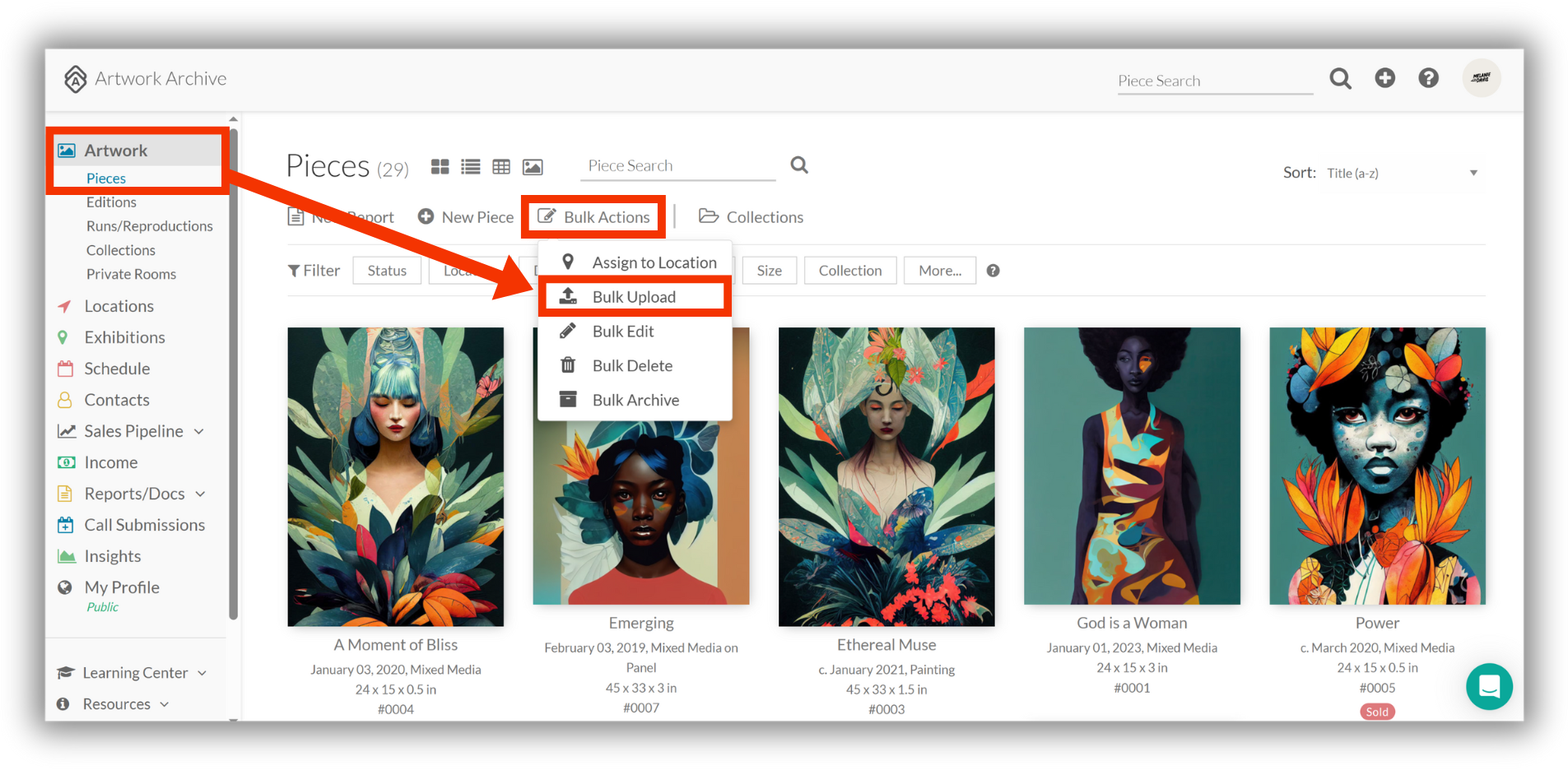Open the Sort Title (a-z) dropdown
Image resolution: width=1568 pixels, height=775 pixels.
[1402, 173]
